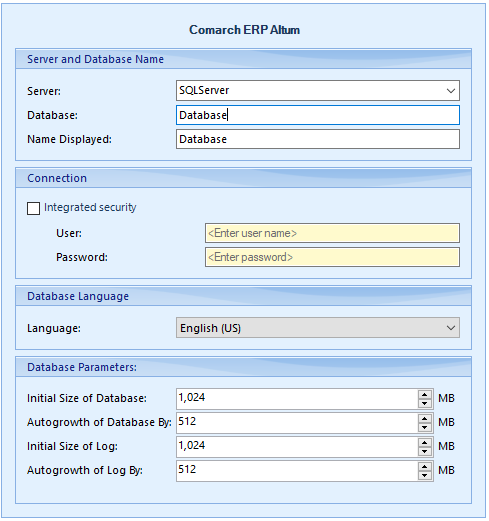The width and height of the screenshot is (489, 521).
Task: Click the Connection section header
Action: tap(243, 178)
